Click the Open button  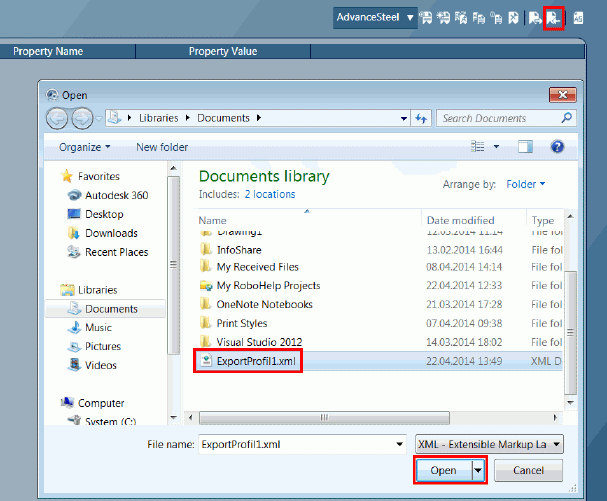point(444,470)
